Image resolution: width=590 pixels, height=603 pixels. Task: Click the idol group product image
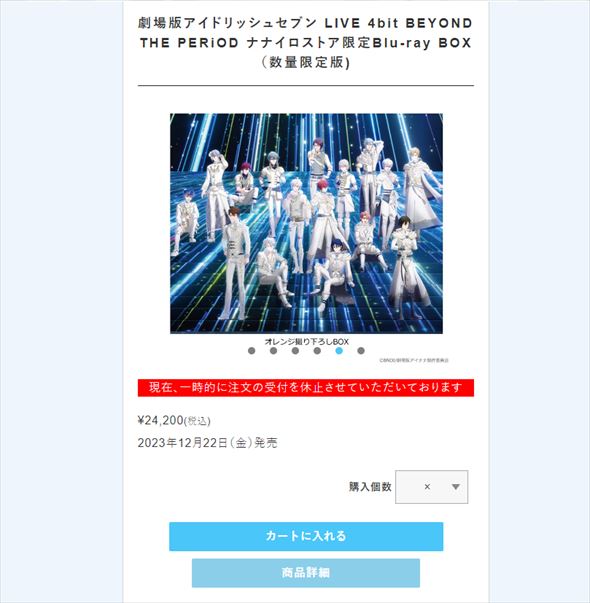tap(306, 223)
